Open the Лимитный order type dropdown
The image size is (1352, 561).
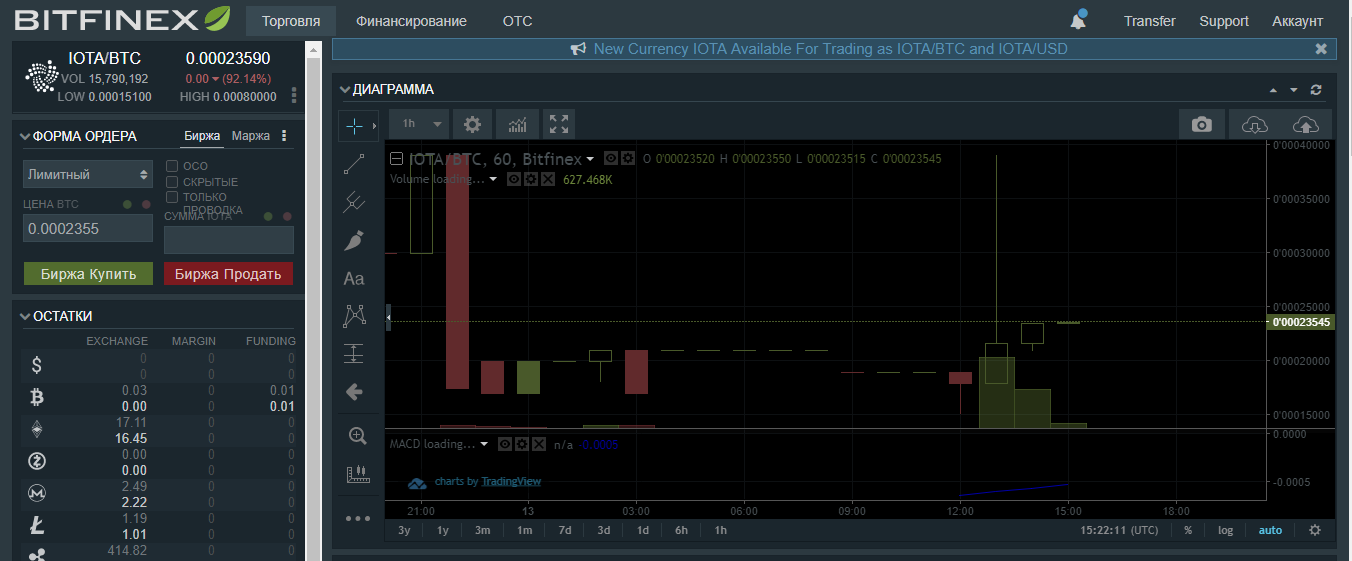tap(88, 174)
